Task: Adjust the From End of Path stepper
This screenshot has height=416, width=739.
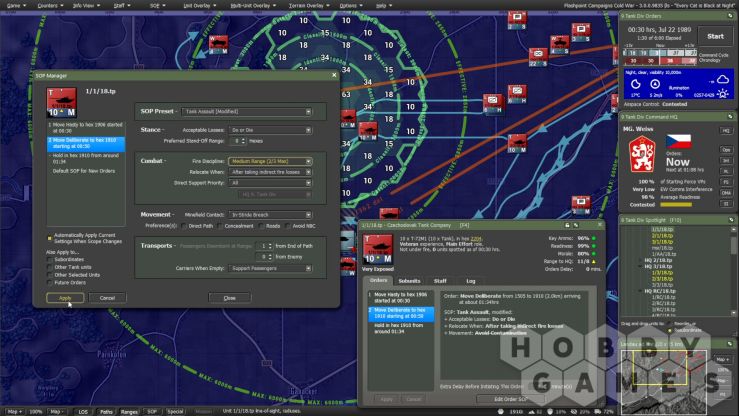Action: coord(270,246)
